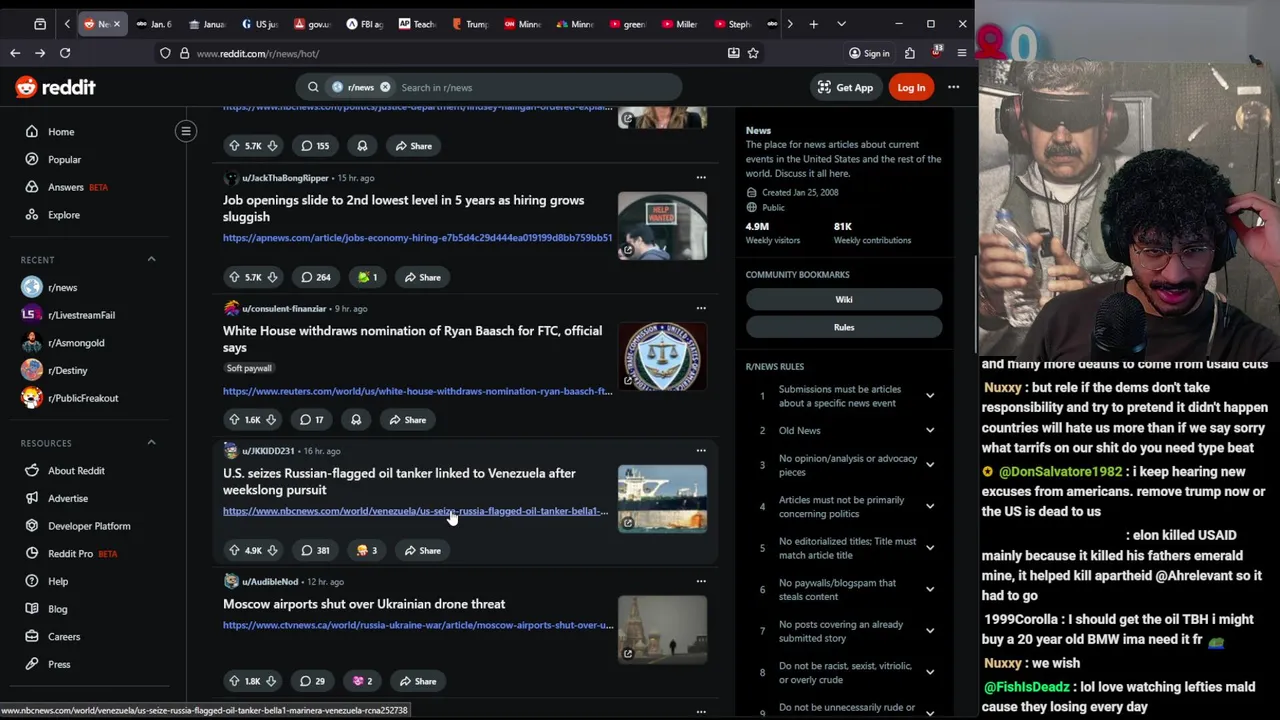Open the oil tanker post thumbnail
The width and height of the screenshot is (1280, 720).
coord(662,498)
